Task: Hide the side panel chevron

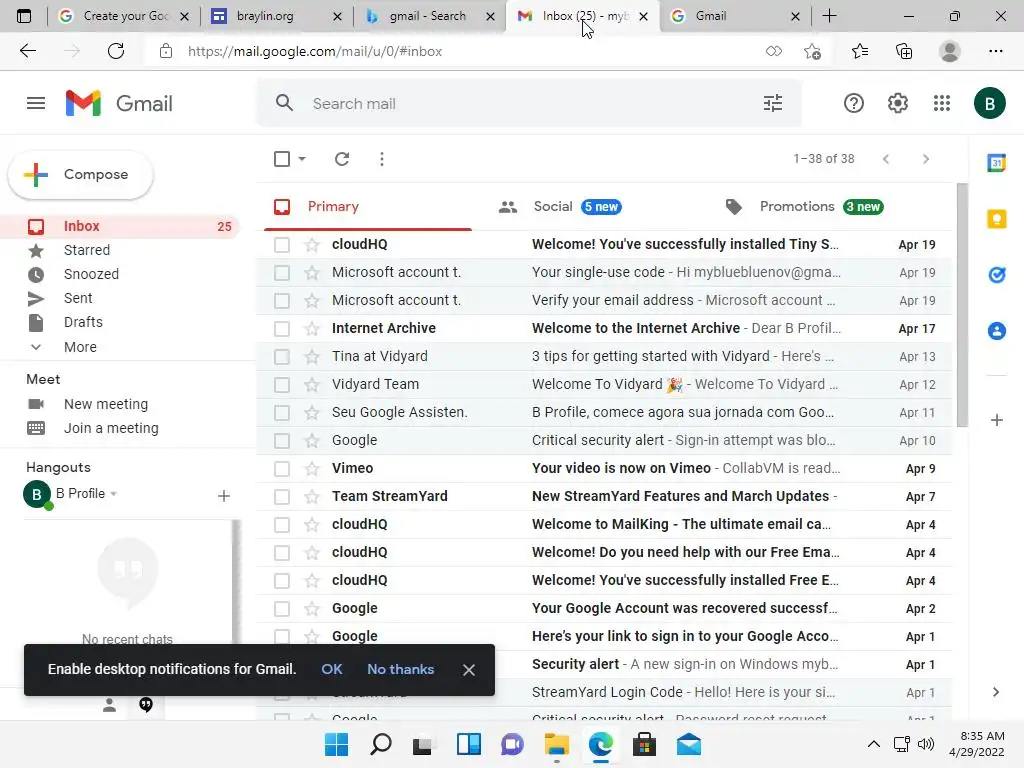Action: pyautogui.click(x=996, y=692)
